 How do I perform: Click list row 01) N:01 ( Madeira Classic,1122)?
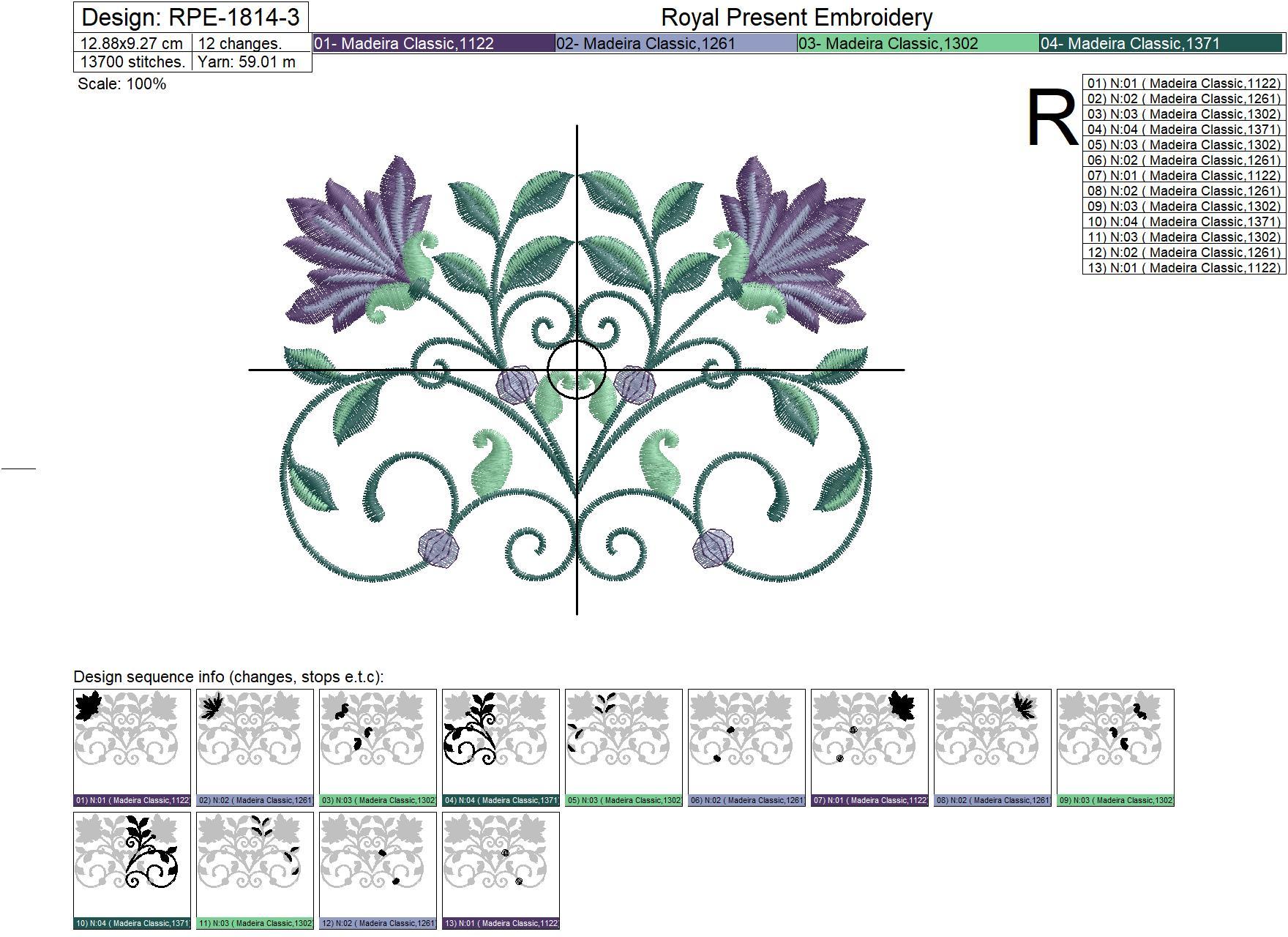[1183, 83]
